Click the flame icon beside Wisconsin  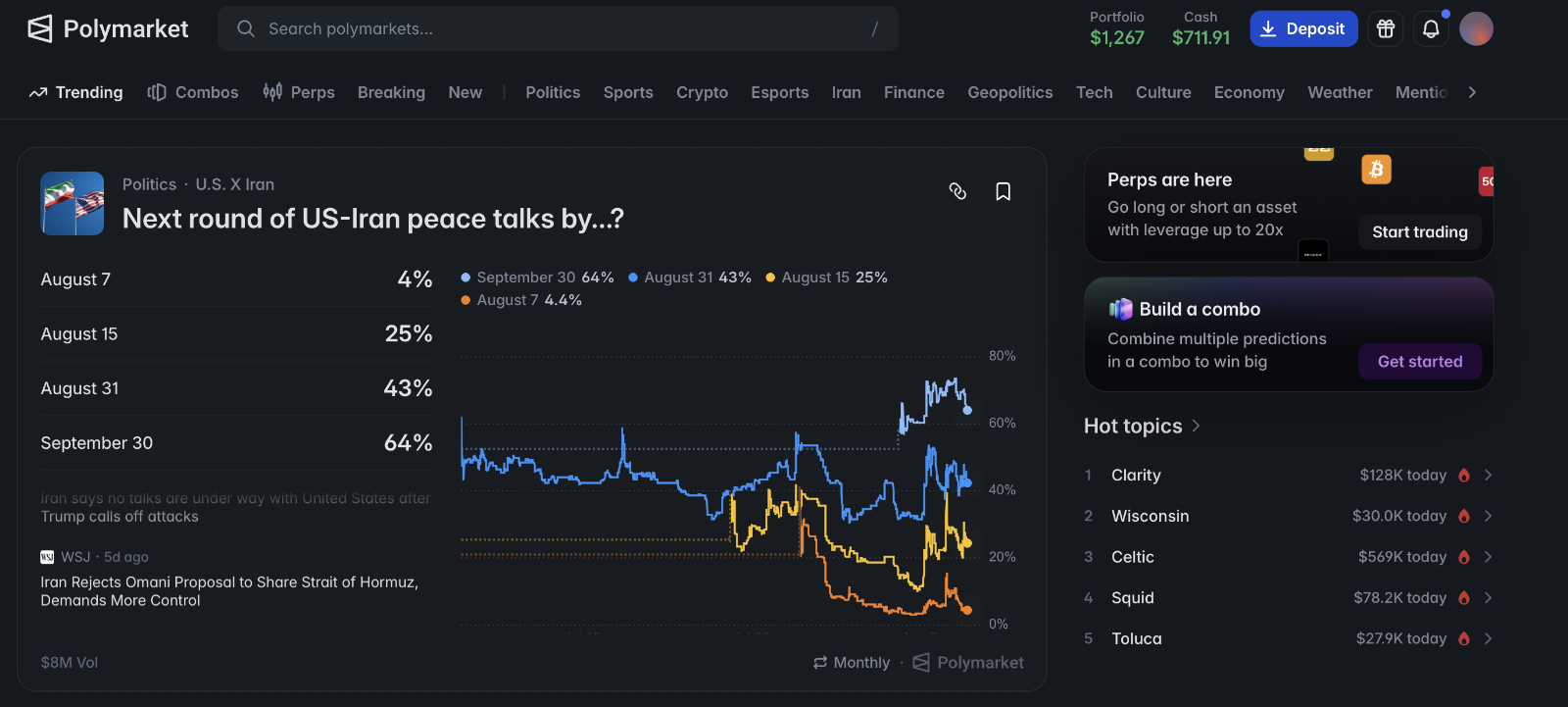pyautogui.click(x=1464, y=516)
